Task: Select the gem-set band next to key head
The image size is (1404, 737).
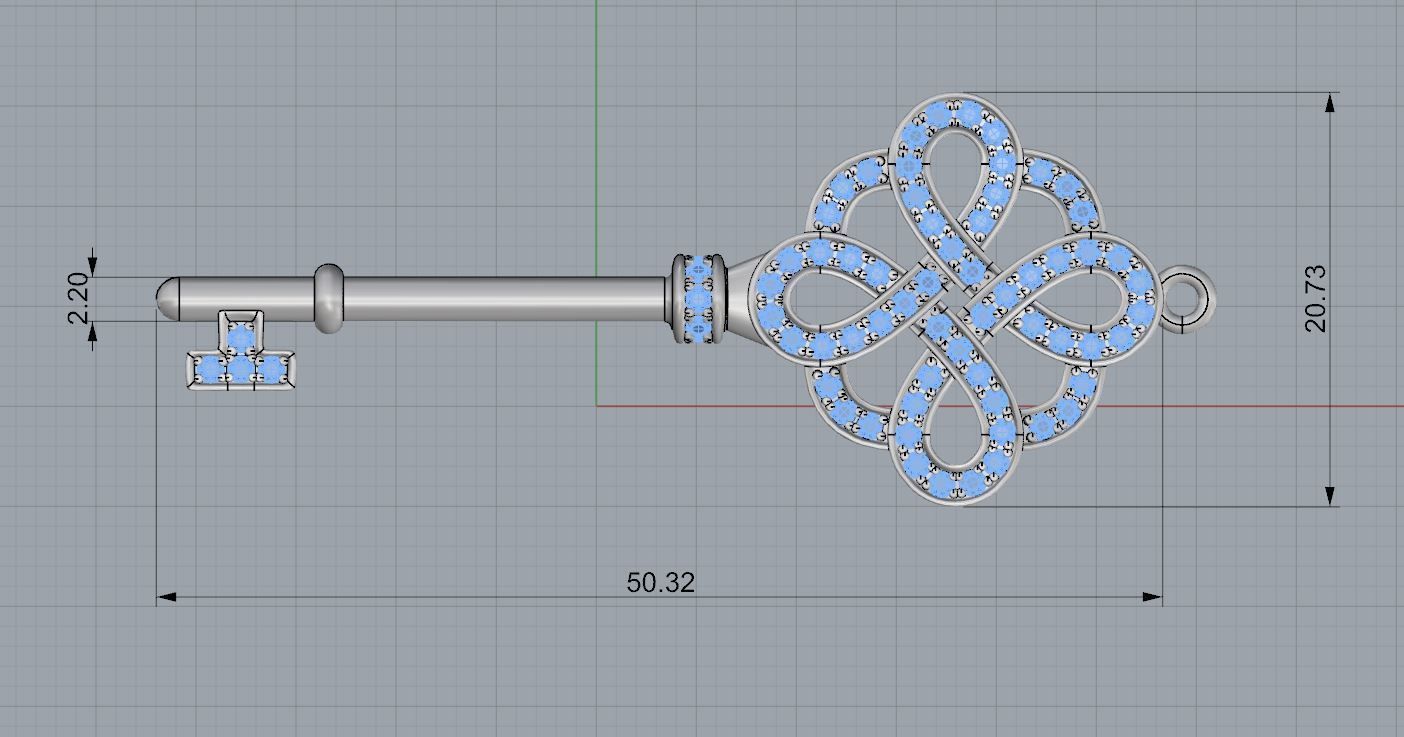Action: (x=697, y=298)
